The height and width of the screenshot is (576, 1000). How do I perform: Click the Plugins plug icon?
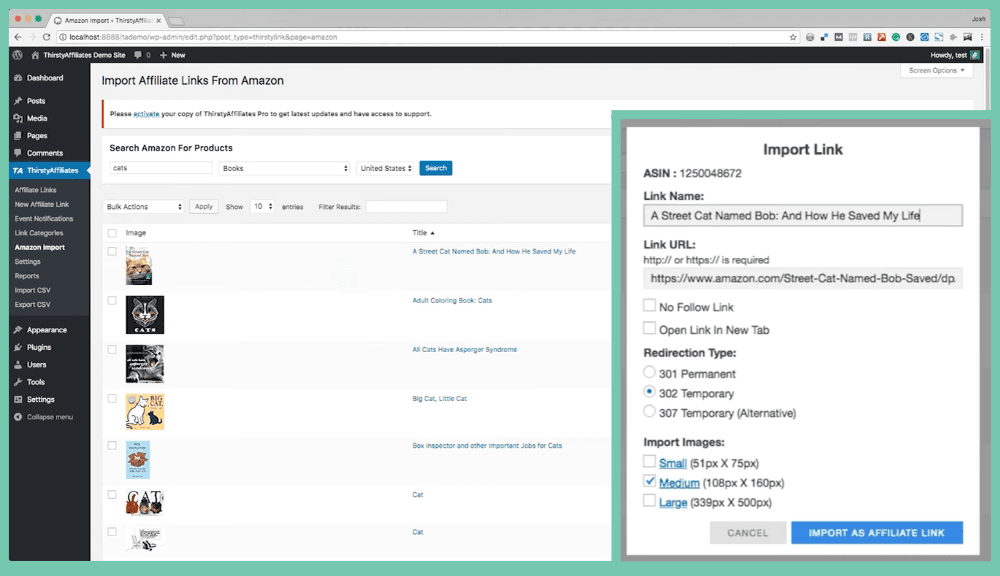(x=18, y=347)
